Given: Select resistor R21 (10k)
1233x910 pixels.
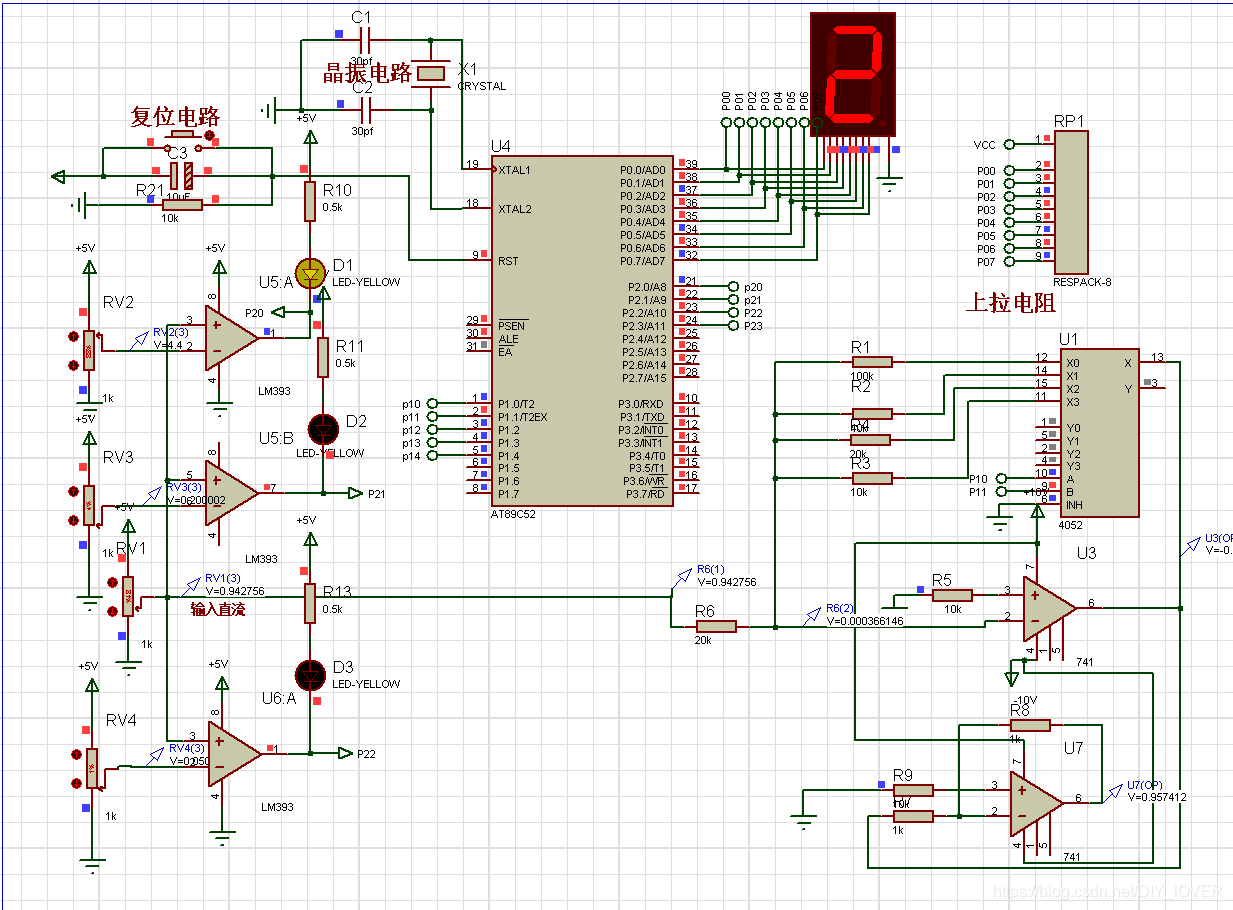Looking at the screenshot, I should point(183,204).
